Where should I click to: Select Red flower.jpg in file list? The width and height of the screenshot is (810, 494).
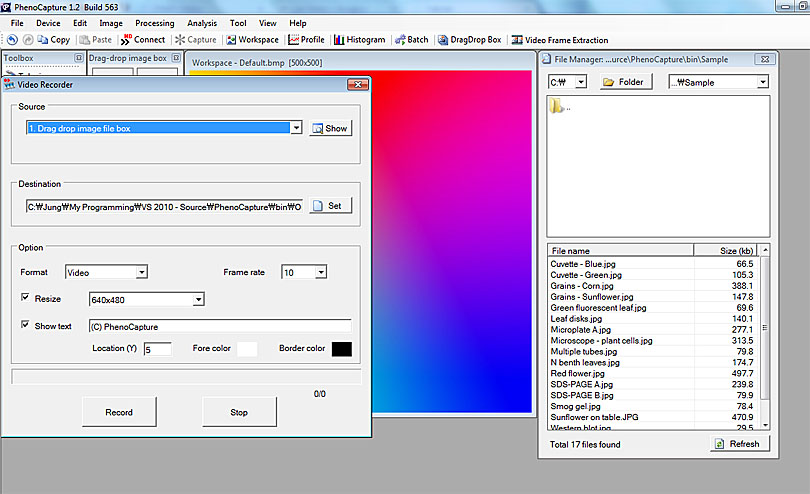point(574,373)
